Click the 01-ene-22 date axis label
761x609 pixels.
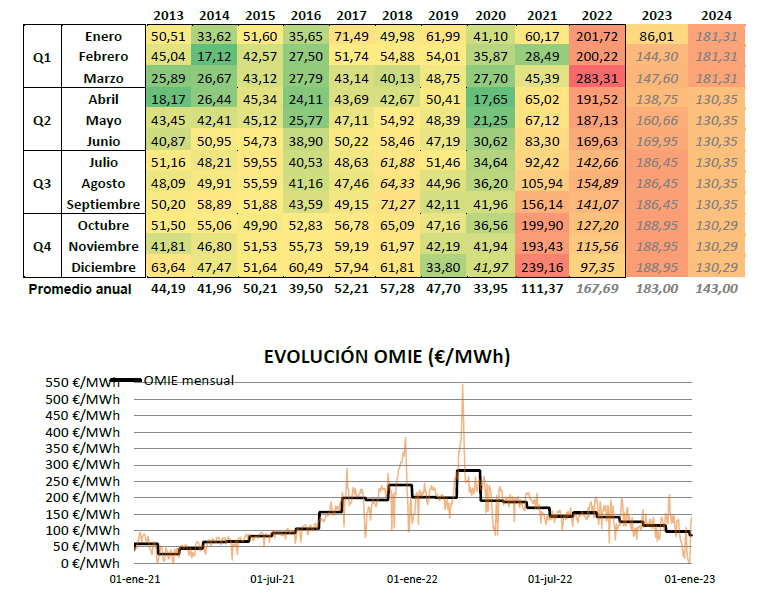pyautogui.click(x=412, y=579)
